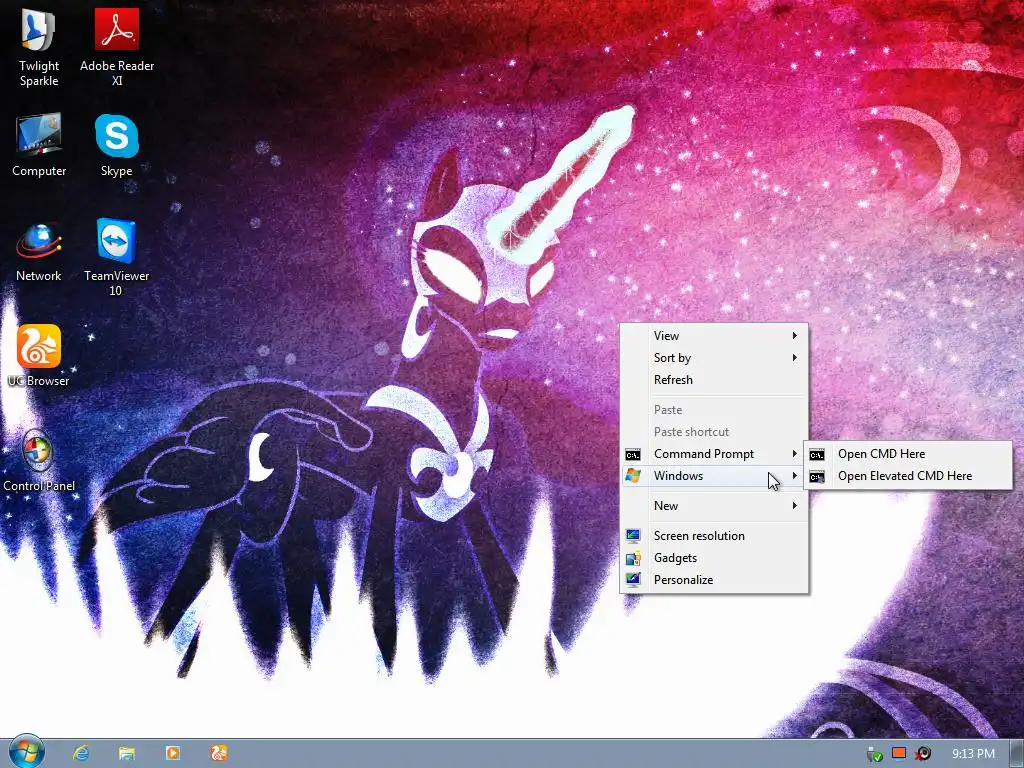The image size is (1024, 768).
Task: Open the New submenu
Action: [714, 506]
